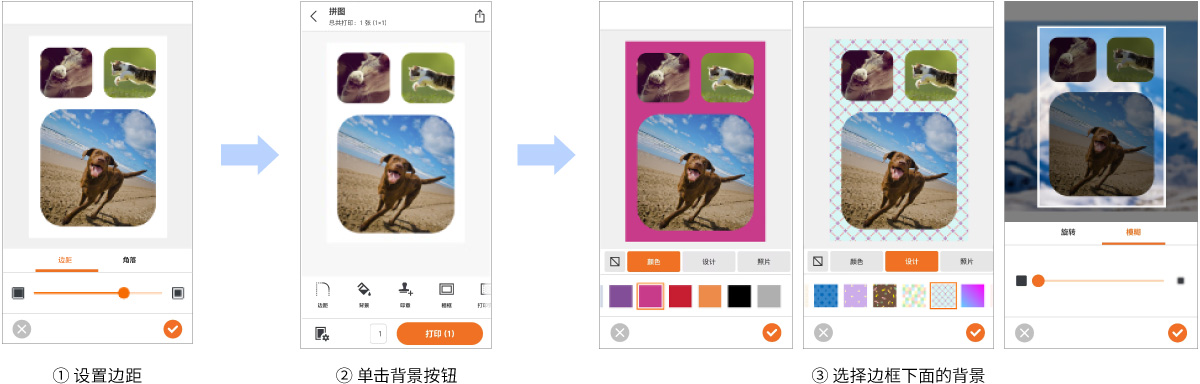Open print settings page-gear icon
The width and height of the screenshot is (1200, 384).
pyautogui.click(x=322, y=334)
